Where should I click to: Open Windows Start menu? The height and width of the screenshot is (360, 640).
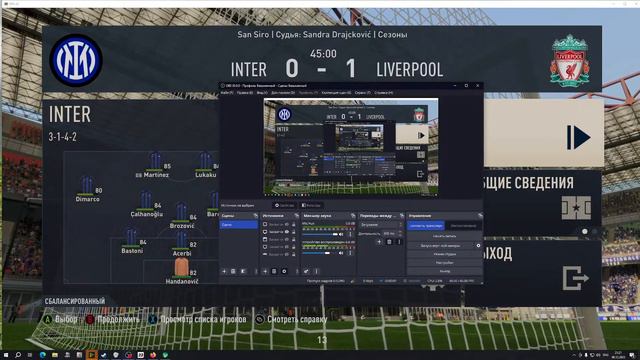point(6,355)
